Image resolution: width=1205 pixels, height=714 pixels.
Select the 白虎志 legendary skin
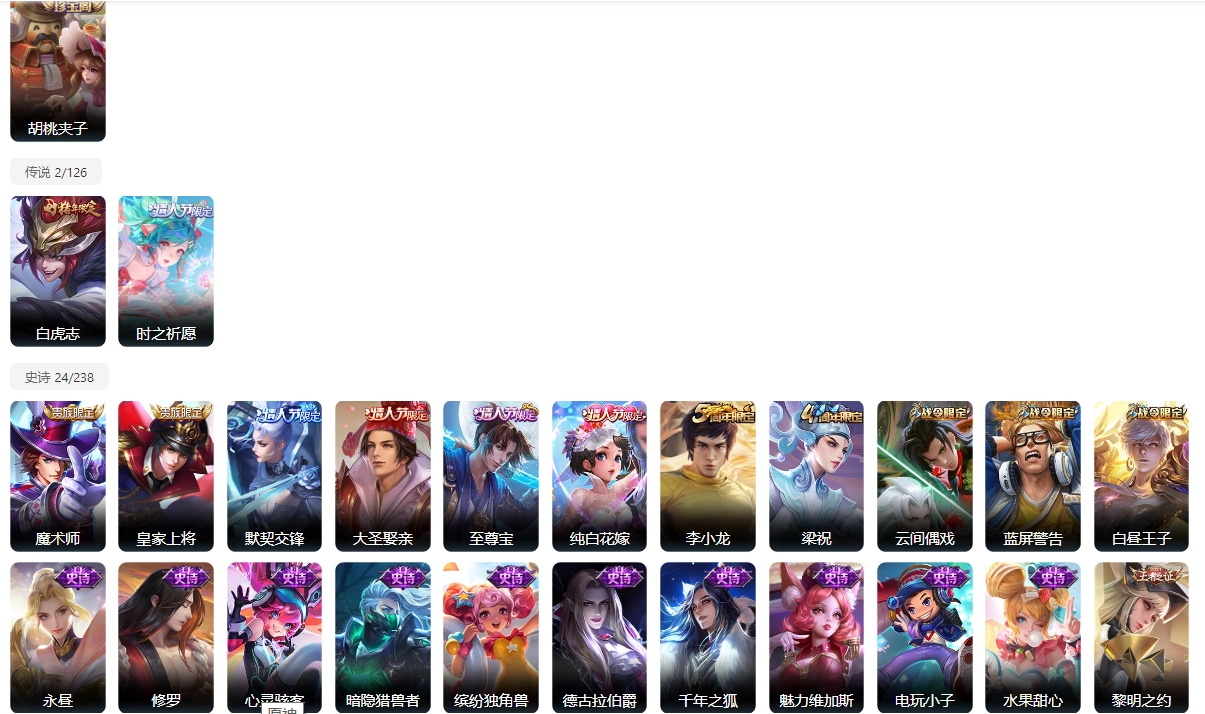[58, 271]
